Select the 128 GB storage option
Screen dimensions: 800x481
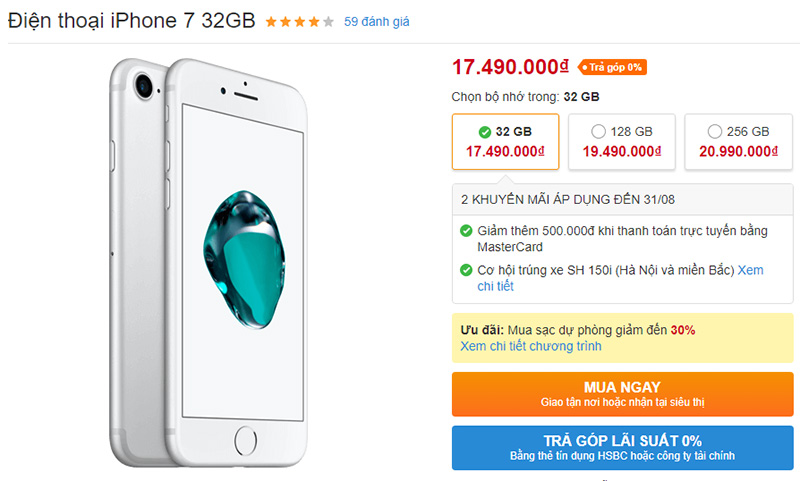click(622, 141)
